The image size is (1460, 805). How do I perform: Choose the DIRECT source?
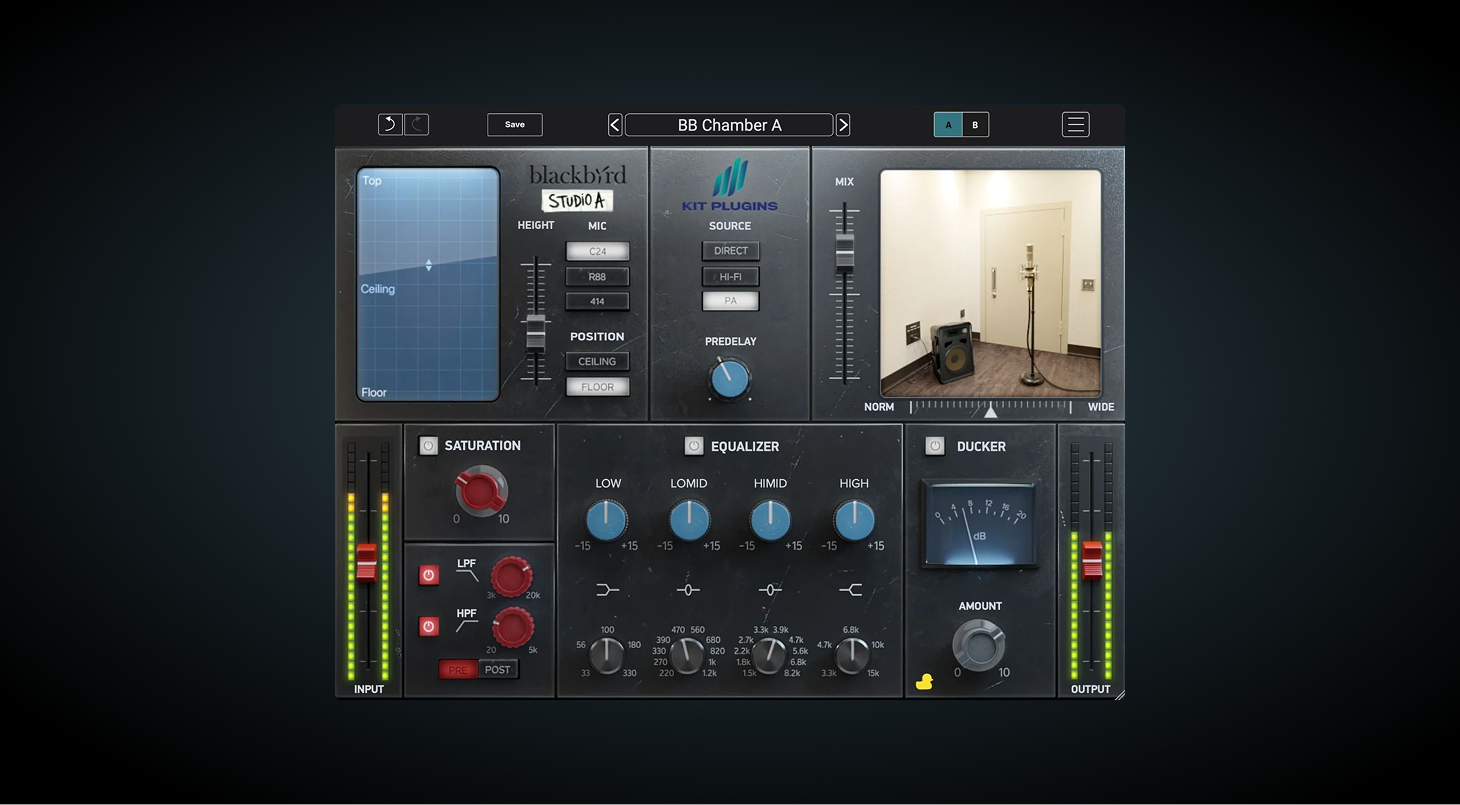(731, 251)
